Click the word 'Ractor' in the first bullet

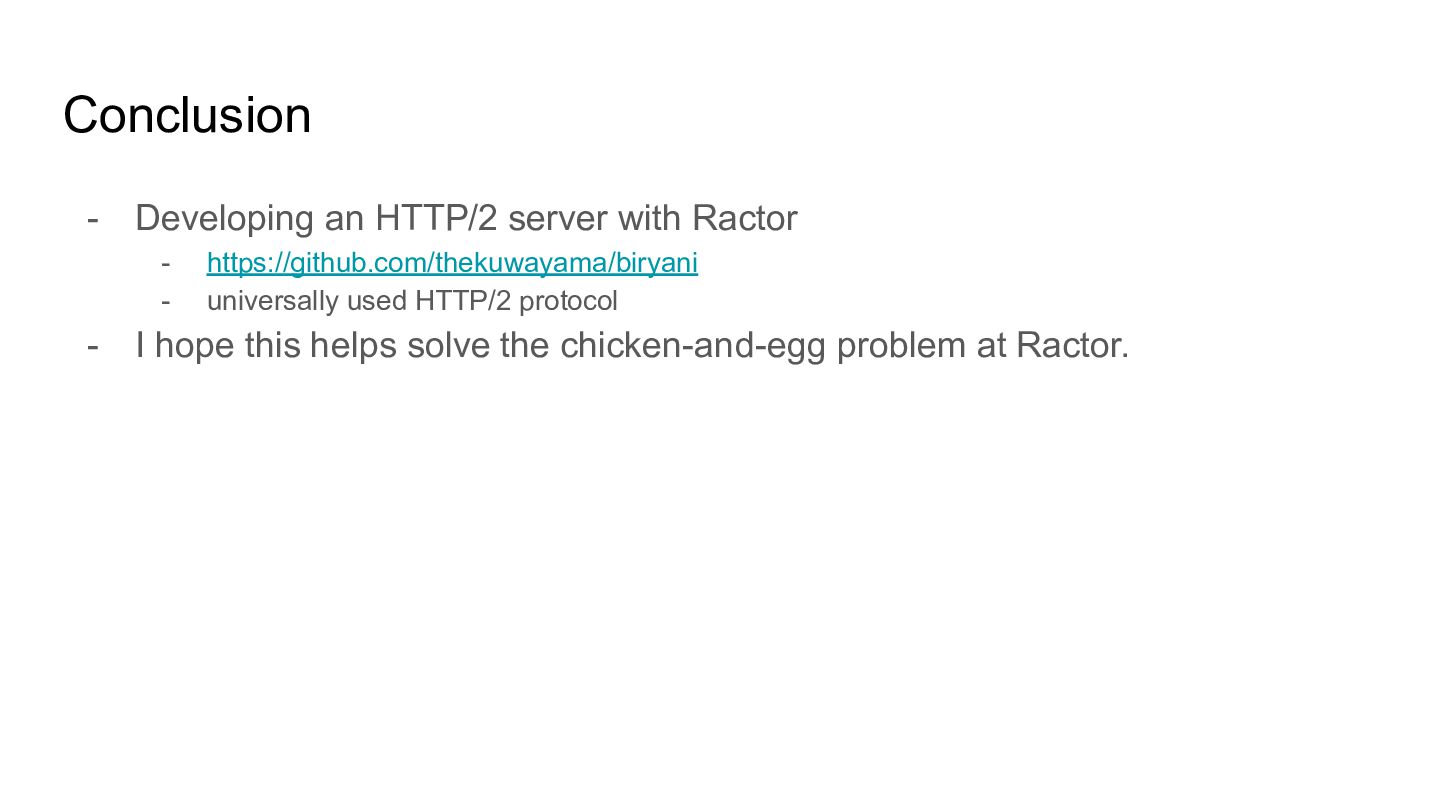click(x=745, y=218)
